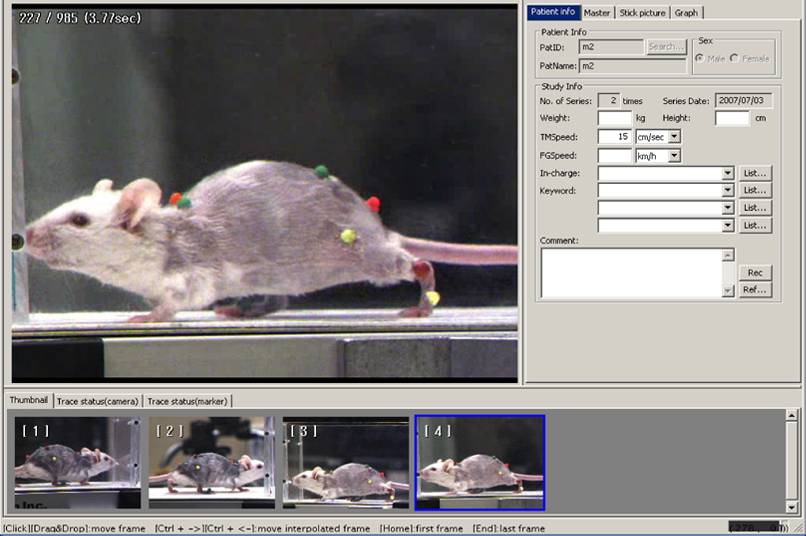The image size is (806, 536).
Task: Open the Graph tab
Action: tap(686, 12)
